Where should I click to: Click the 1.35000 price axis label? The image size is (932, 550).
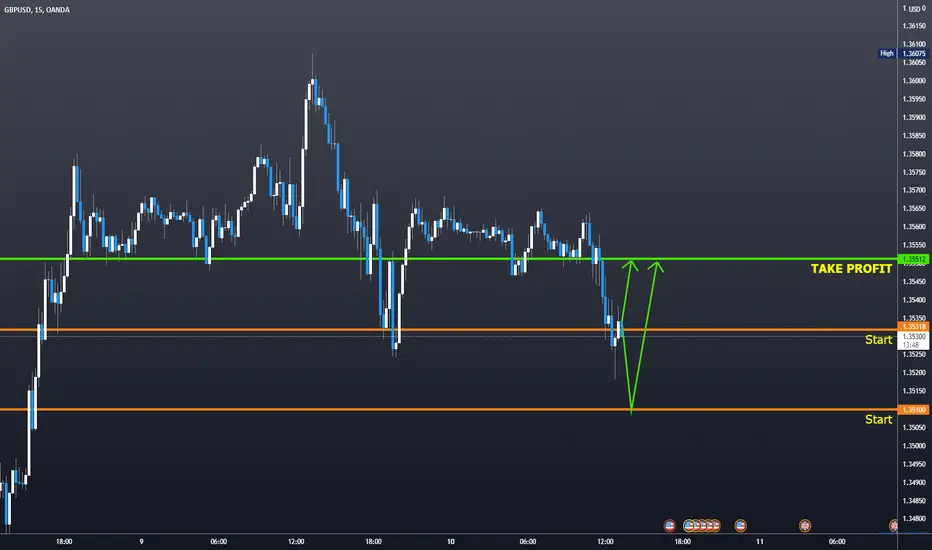coord(914,446)
